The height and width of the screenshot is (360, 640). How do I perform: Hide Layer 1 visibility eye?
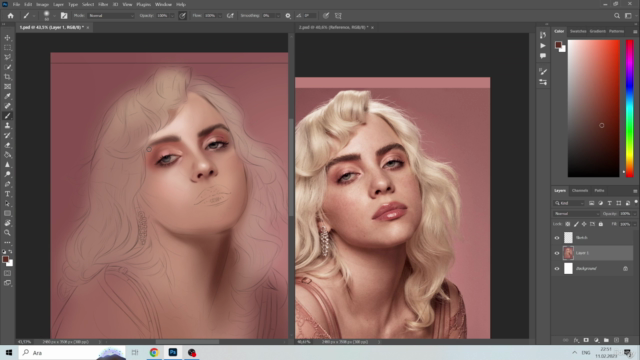tap(557, 253)
